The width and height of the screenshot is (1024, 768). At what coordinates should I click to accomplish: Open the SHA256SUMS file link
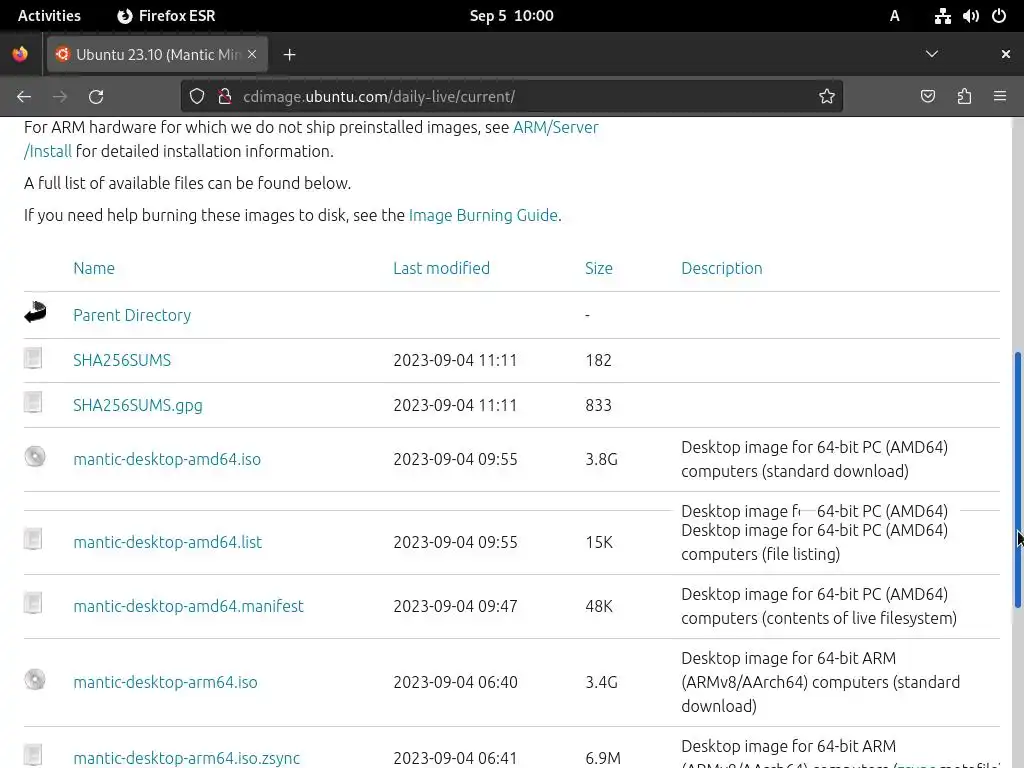[122, 360]
